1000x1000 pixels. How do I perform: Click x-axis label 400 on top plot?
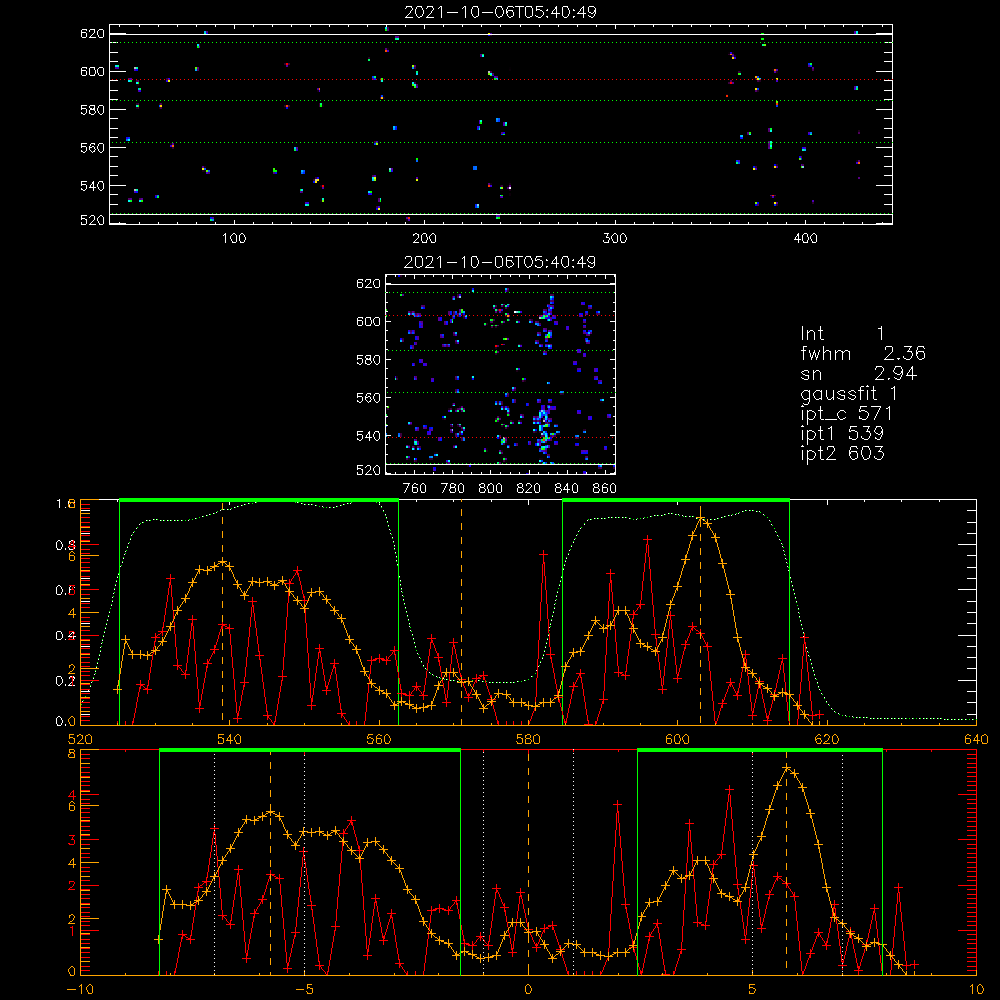805,239
